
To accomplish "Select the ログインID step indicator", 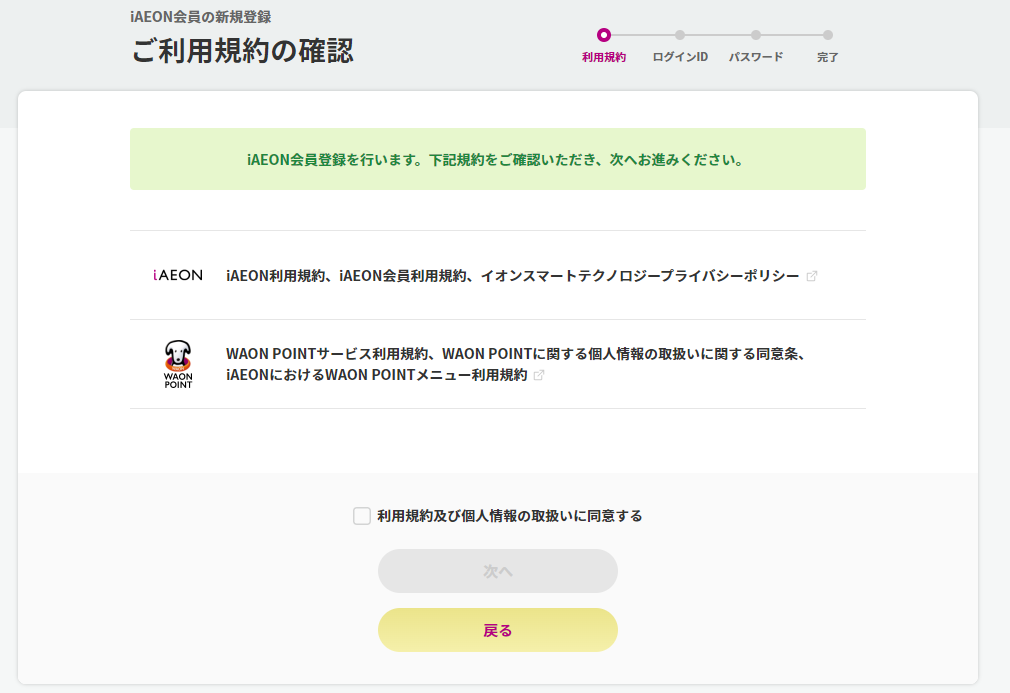I will pos(680,45).
